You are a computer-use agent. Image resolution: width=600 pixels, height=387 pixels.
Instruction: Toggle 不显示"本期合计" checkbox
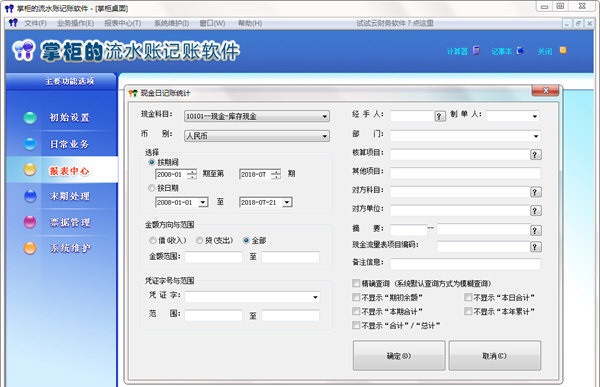point(356,311)
